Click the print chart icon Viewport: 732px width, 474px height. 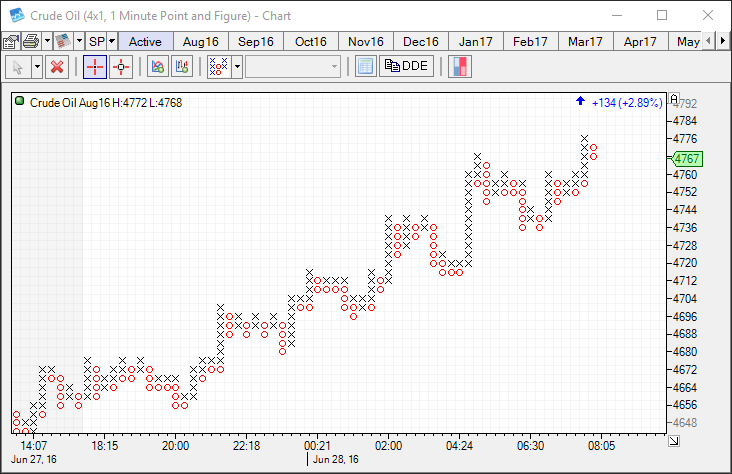point(31,41)
